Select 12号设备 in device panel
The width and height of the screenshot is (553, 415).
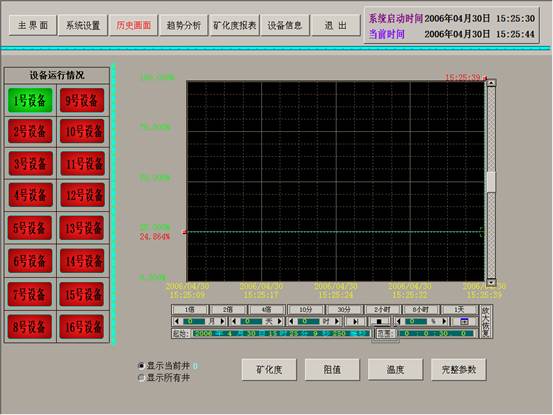click(83, 195)
